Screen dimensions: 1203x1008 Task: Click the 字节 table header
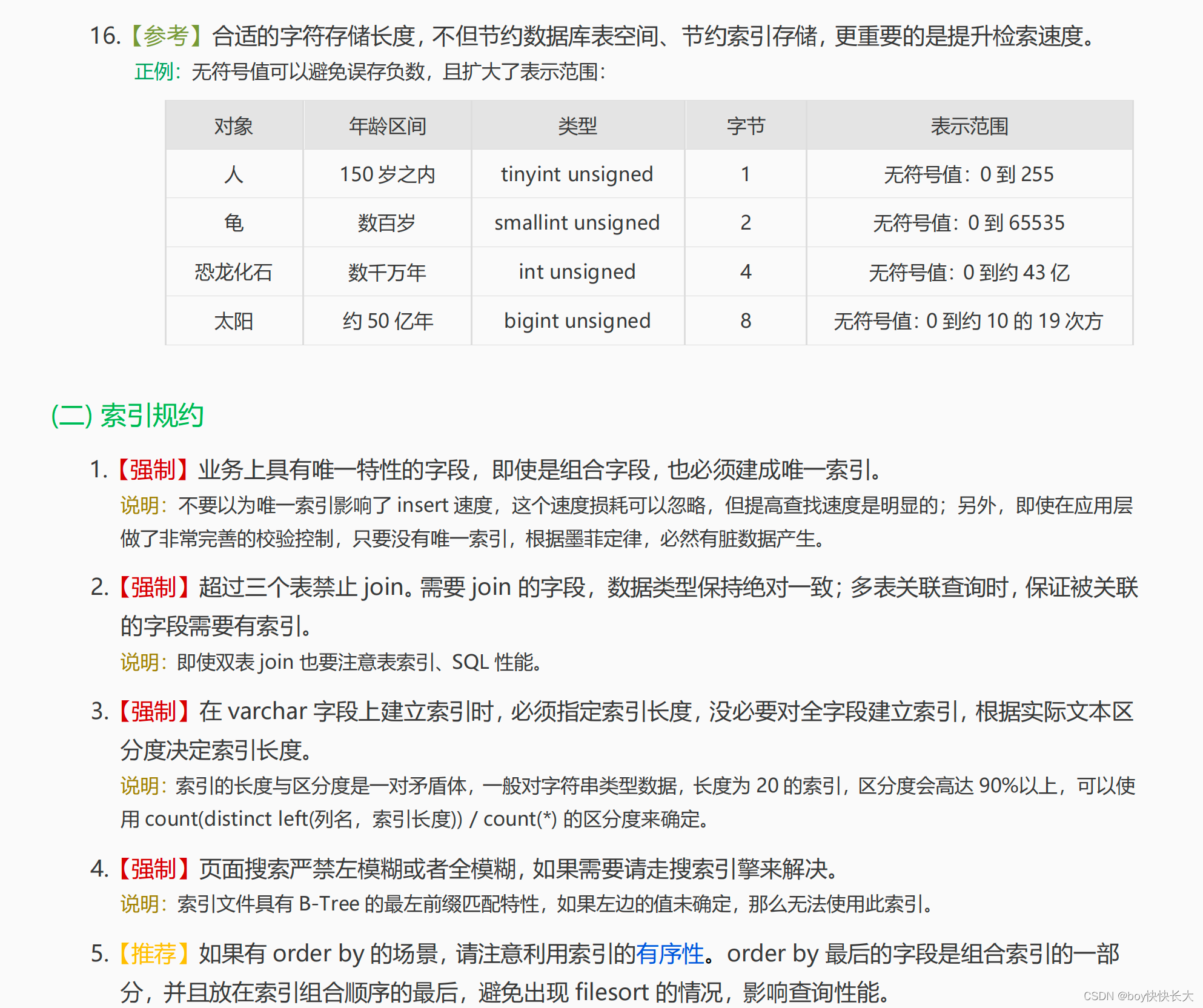pos(746,126)
